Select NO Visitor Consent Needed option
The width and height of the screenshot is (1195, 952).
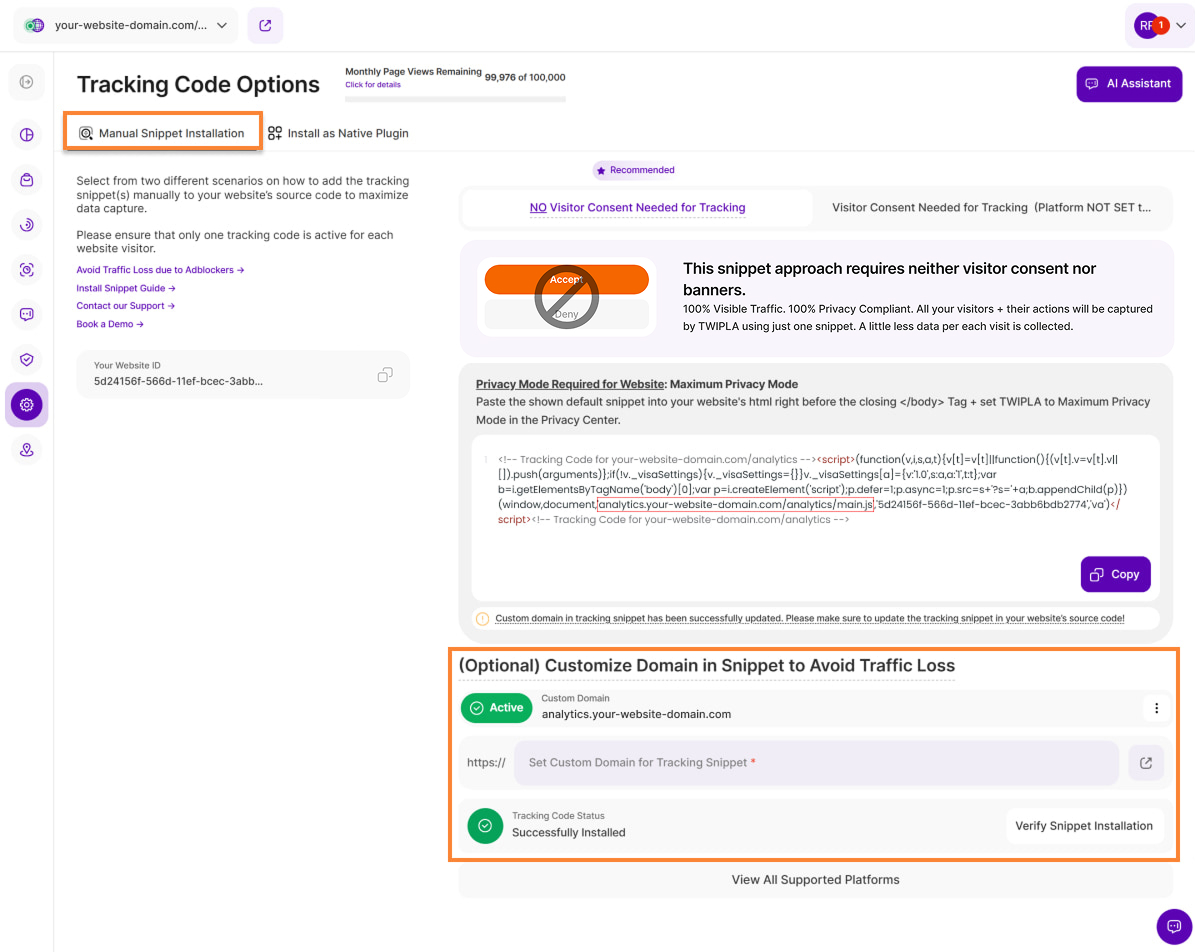pos(637,208)
